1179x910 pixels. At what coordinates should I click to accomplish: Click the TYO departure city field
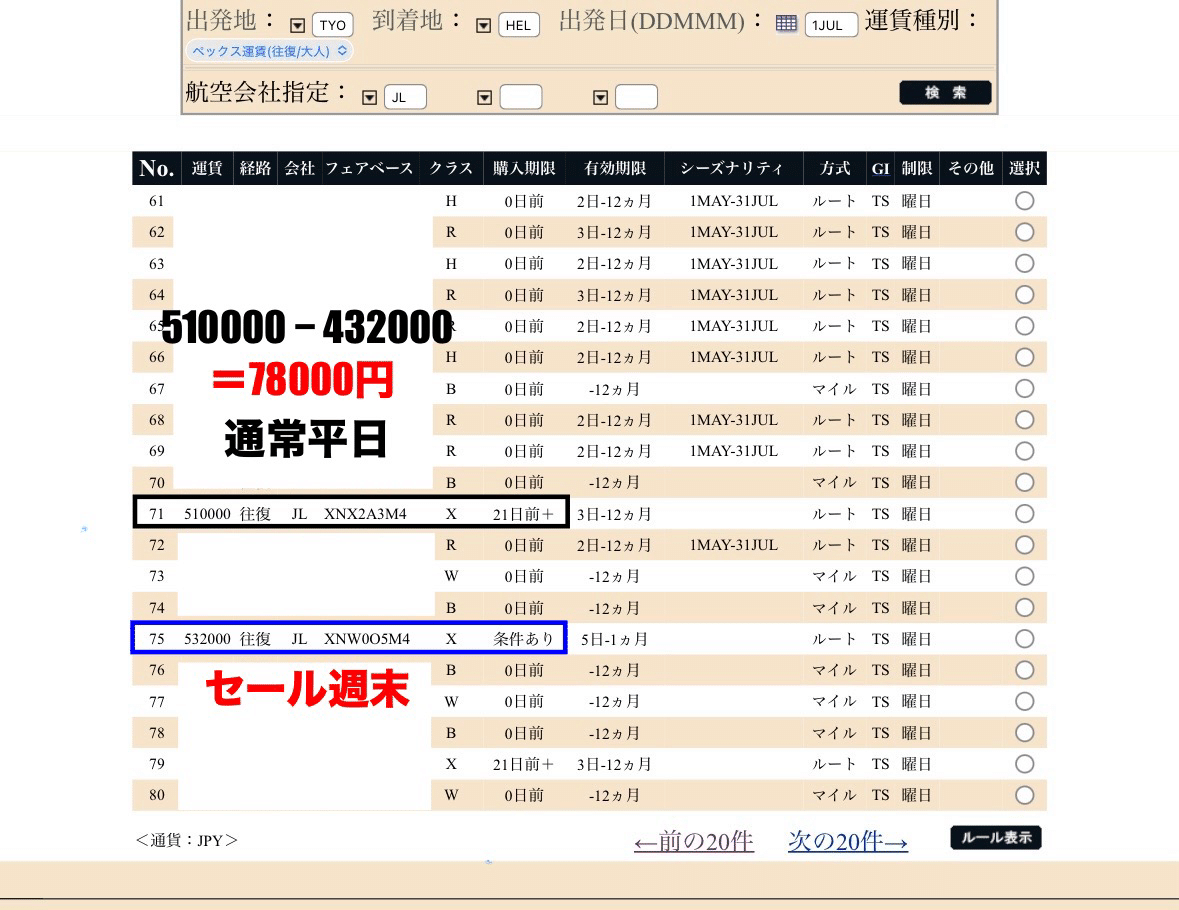(331, 23)
